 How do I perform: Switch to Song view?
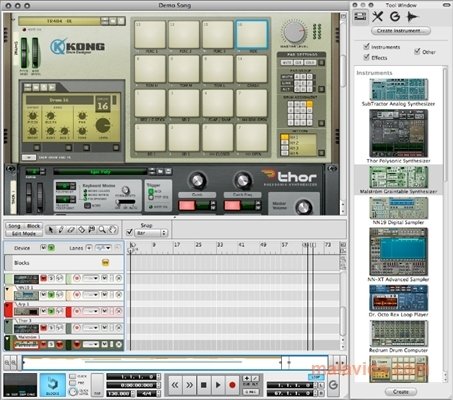(x=14, y=226)
